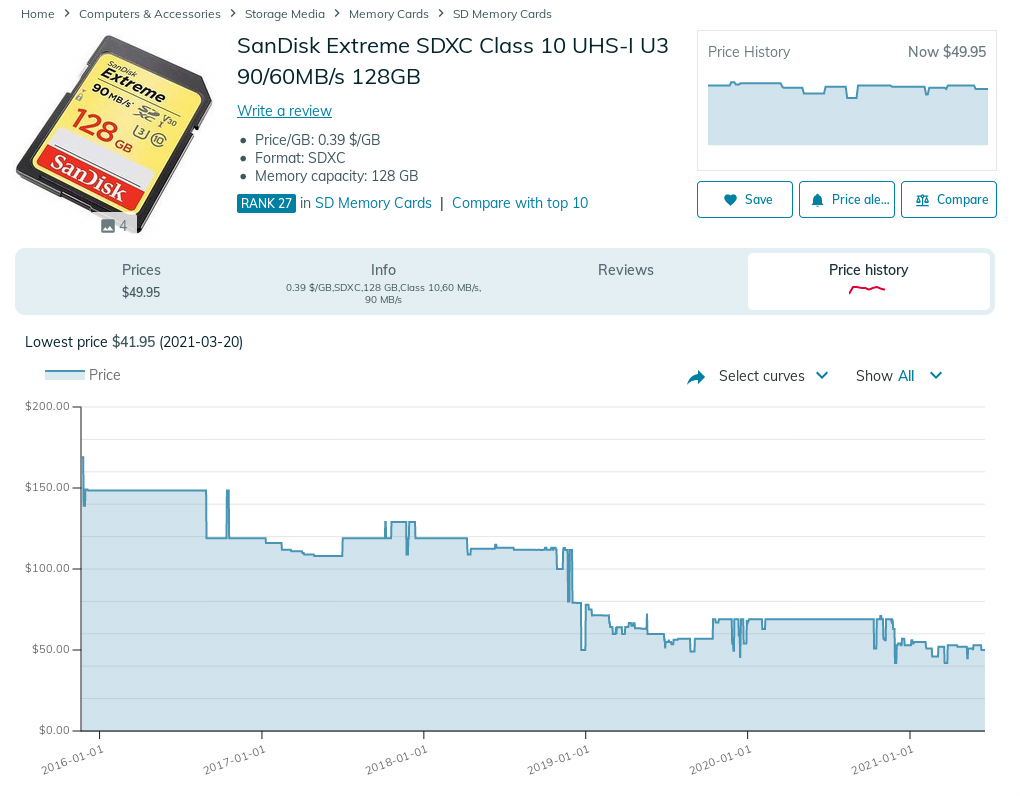
Task: Click the blue share arrow icon
Action: [x=696, y=377]
